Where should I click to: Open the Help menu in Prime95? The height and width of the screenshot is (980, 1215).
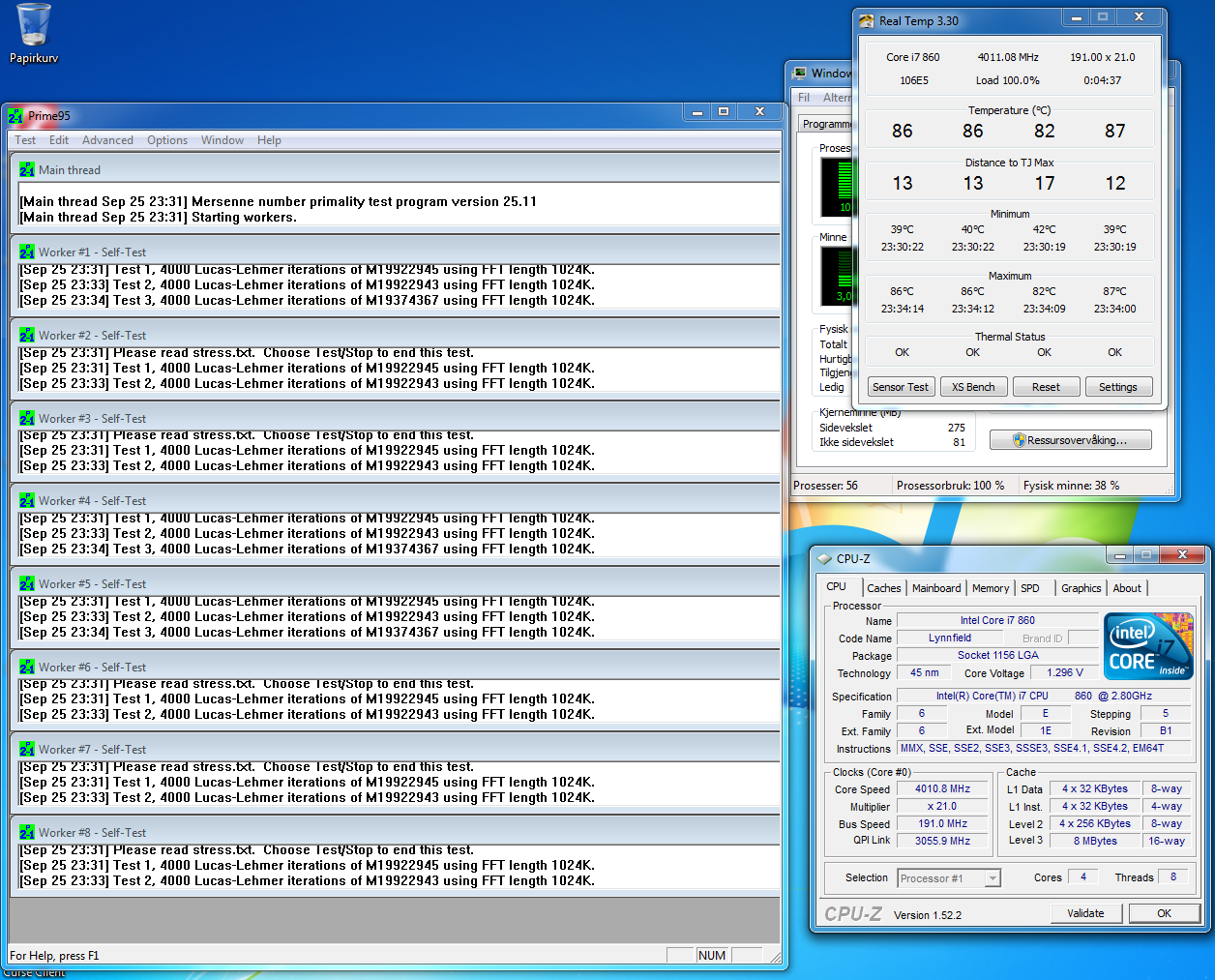point(269,140)
